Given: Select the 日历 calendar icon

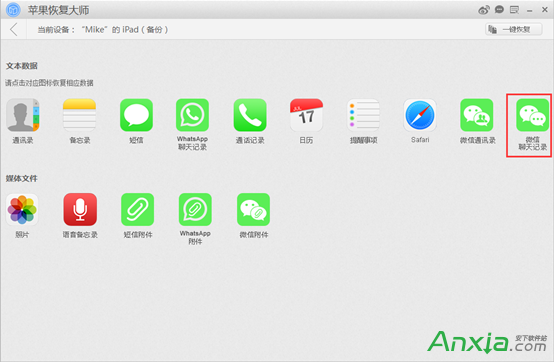Looking at the screenshot, I should 306,115.
